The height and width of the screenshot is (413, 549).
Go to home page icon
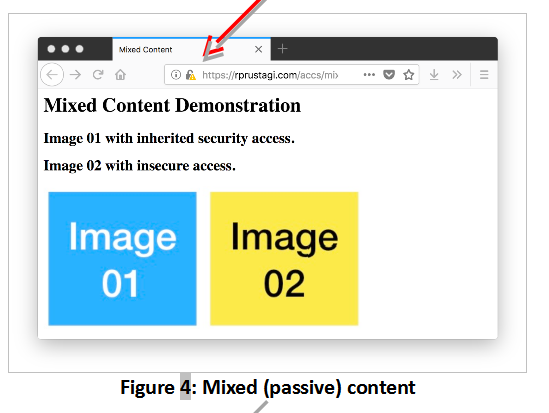click(x=120, y=75)
